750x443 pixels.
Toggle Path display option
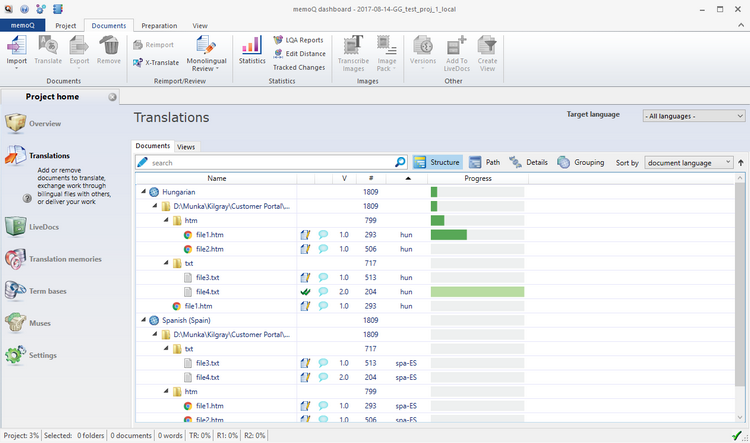coord(485,162)
